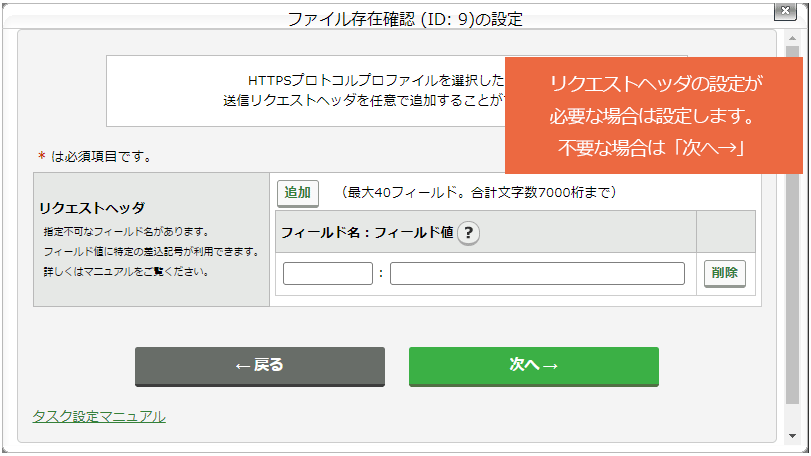Click the フィールド値に特定の差込記号 note text

(151, 252)
